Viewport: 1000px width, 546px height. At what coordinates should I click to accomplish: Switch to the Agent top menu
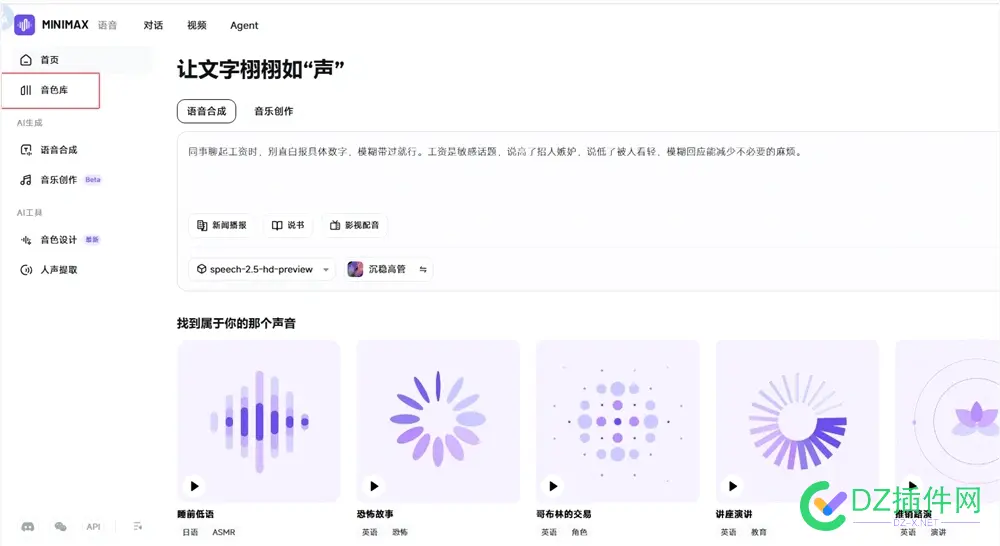pyautogui.click(x=244, y=26)
